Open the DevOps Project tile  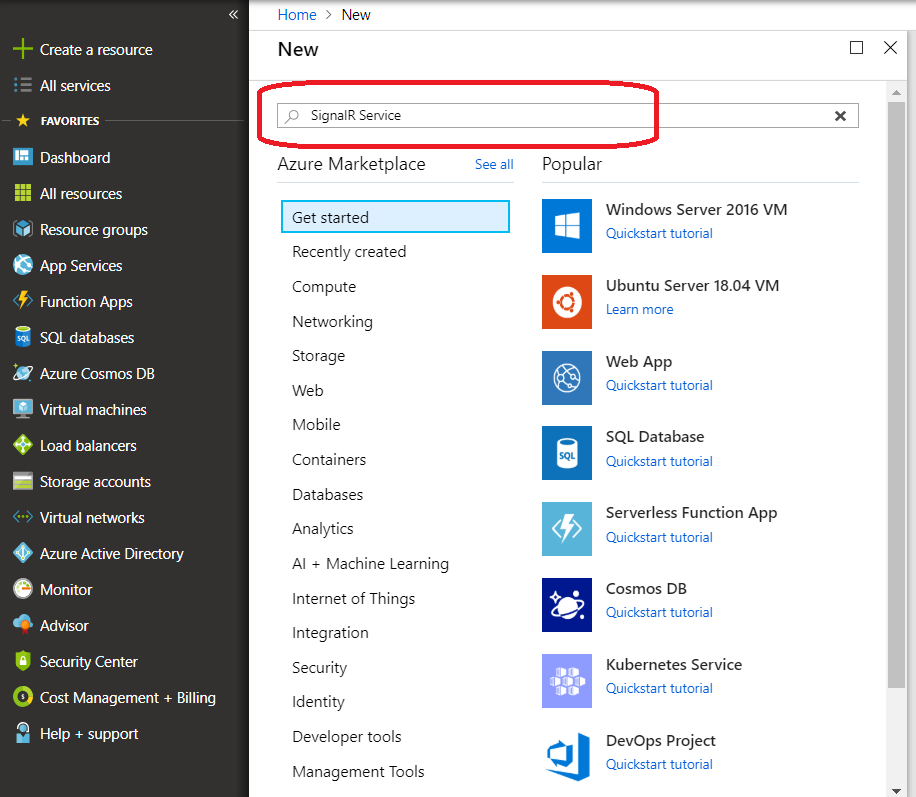pos(660,741)
